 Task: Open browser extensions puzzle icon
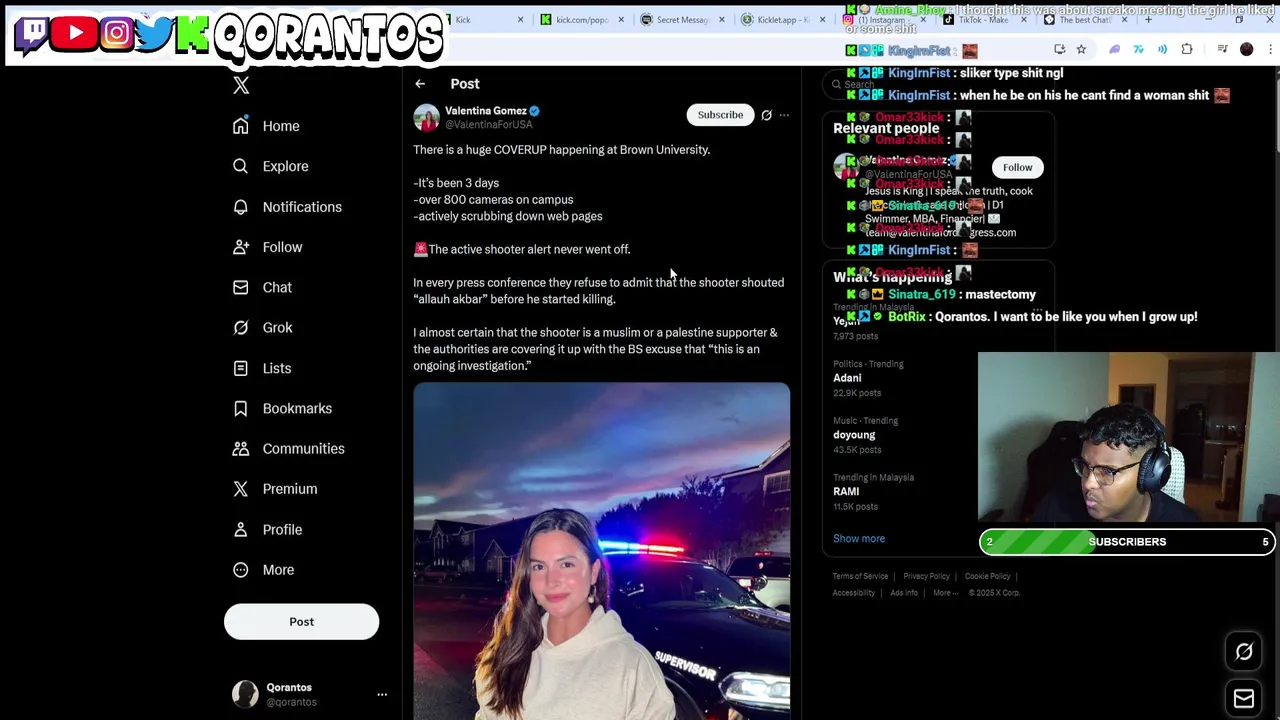coord(1187,49)
